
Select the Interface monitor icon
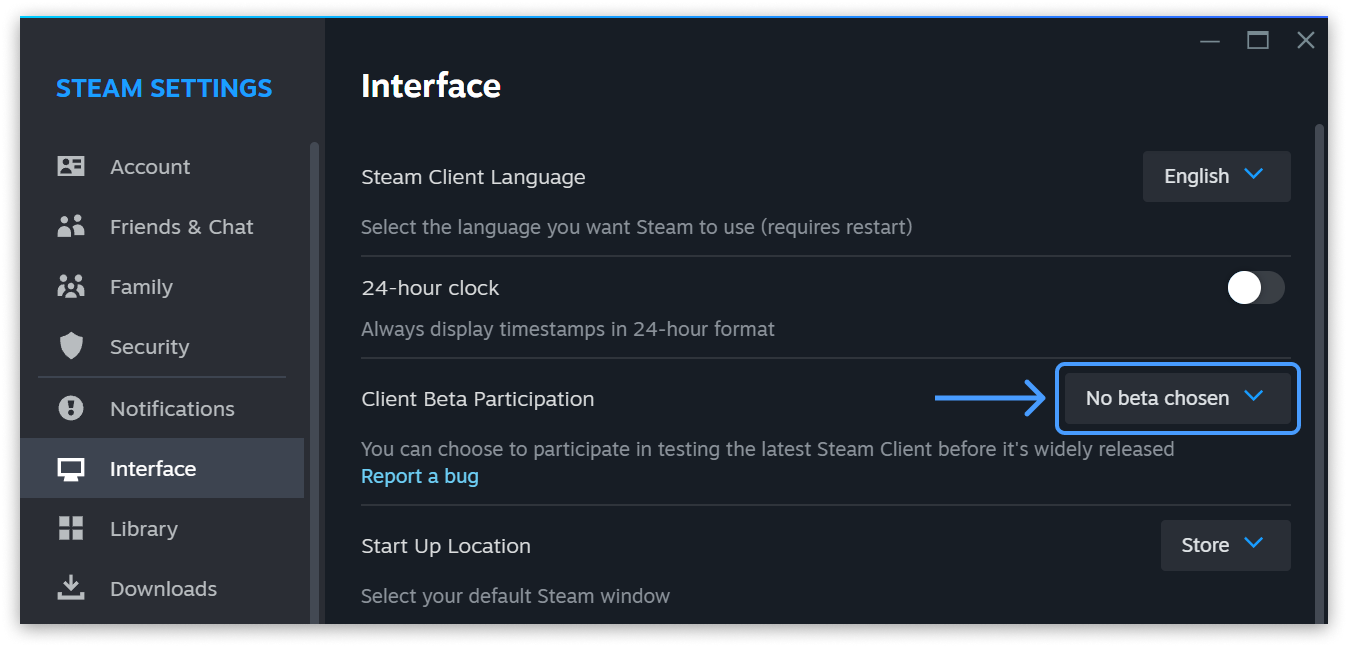point(70,468)
